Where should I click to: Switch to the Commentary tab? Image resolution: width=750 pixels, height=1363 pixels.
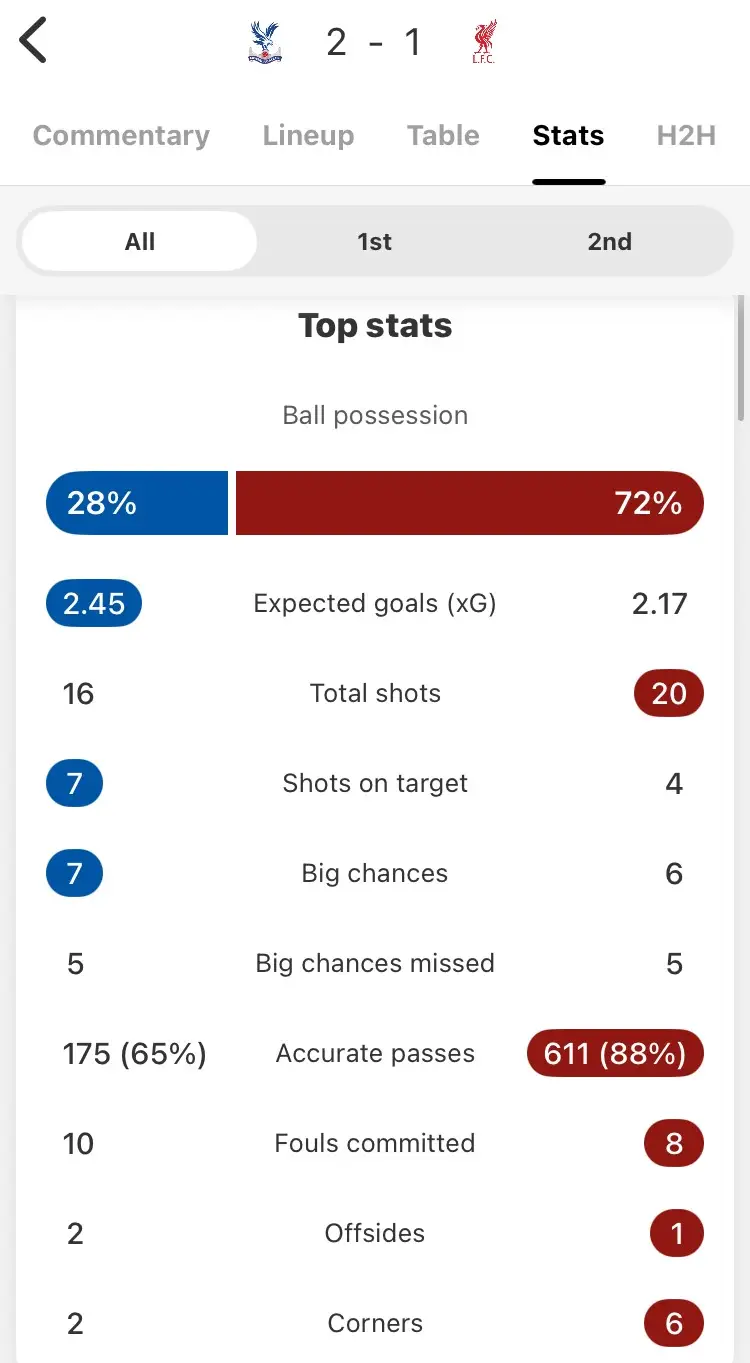[121, 136]
